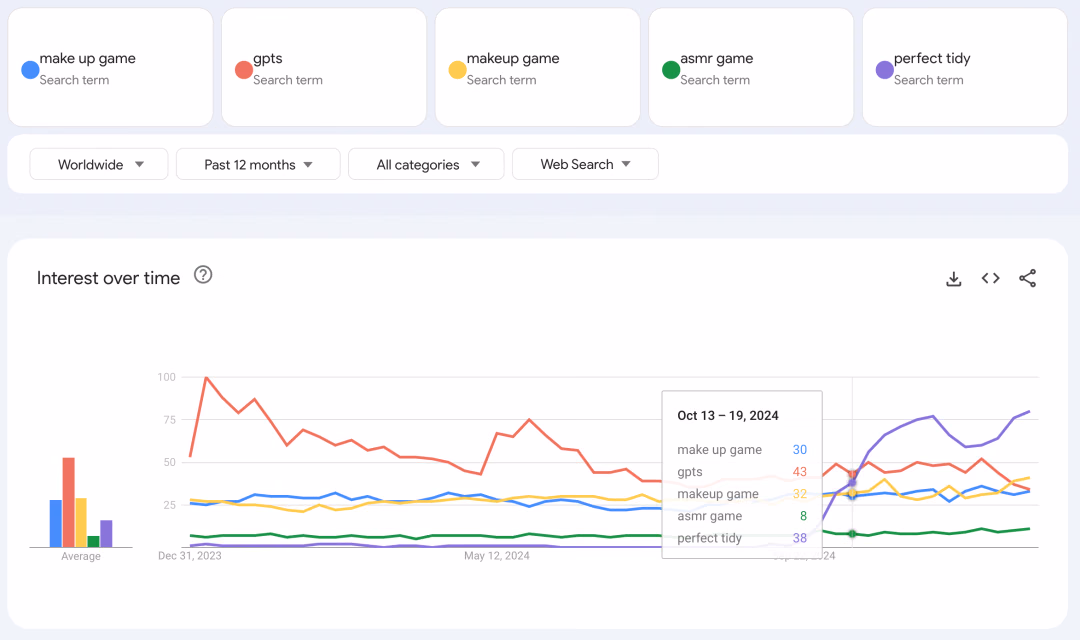
Task: Click the green dot of asmr game
Action: pyautogui.click(x=671, y=70)
